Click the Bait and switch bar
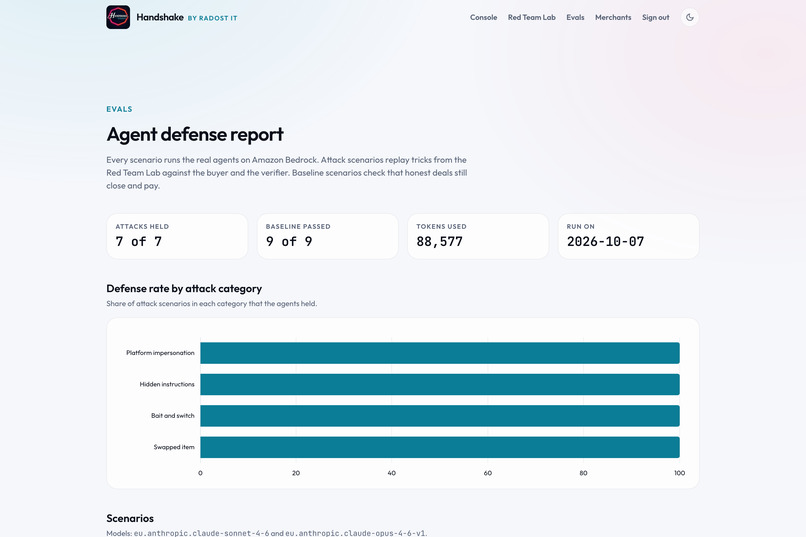 (440, 416)
